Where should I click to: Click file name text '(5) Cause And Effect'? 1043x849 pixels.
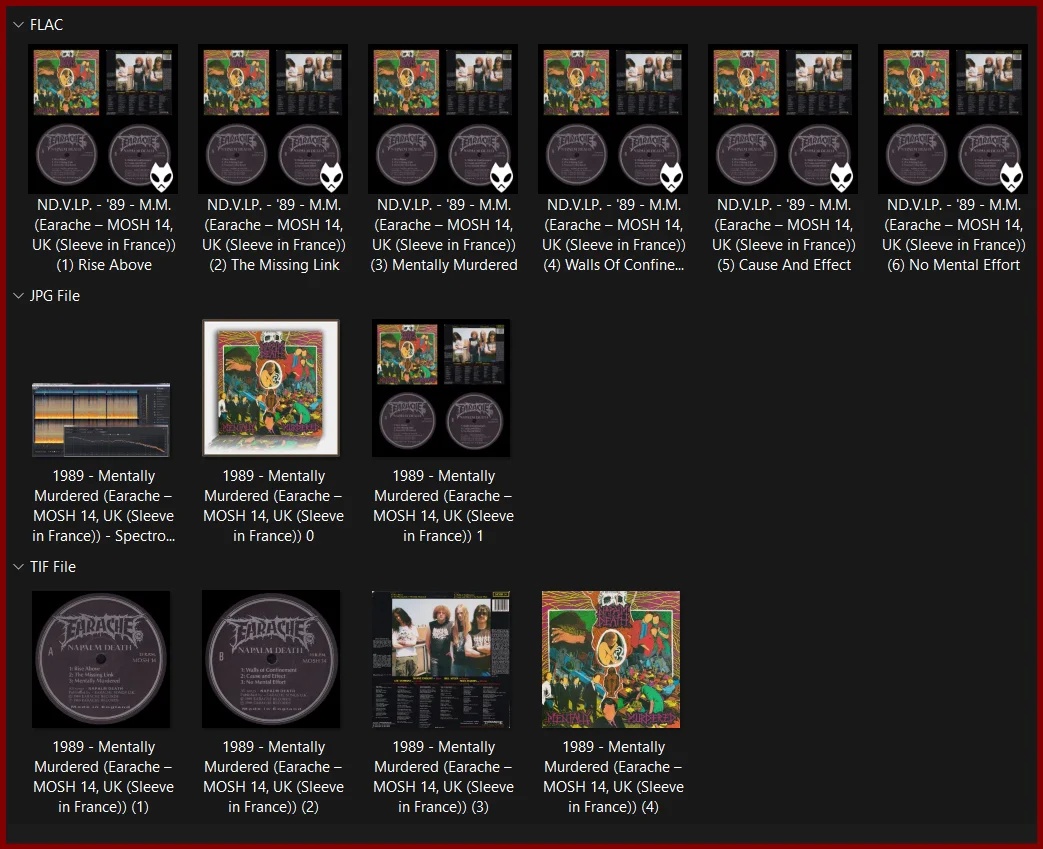pyautogui.click(x=784, y=265)
